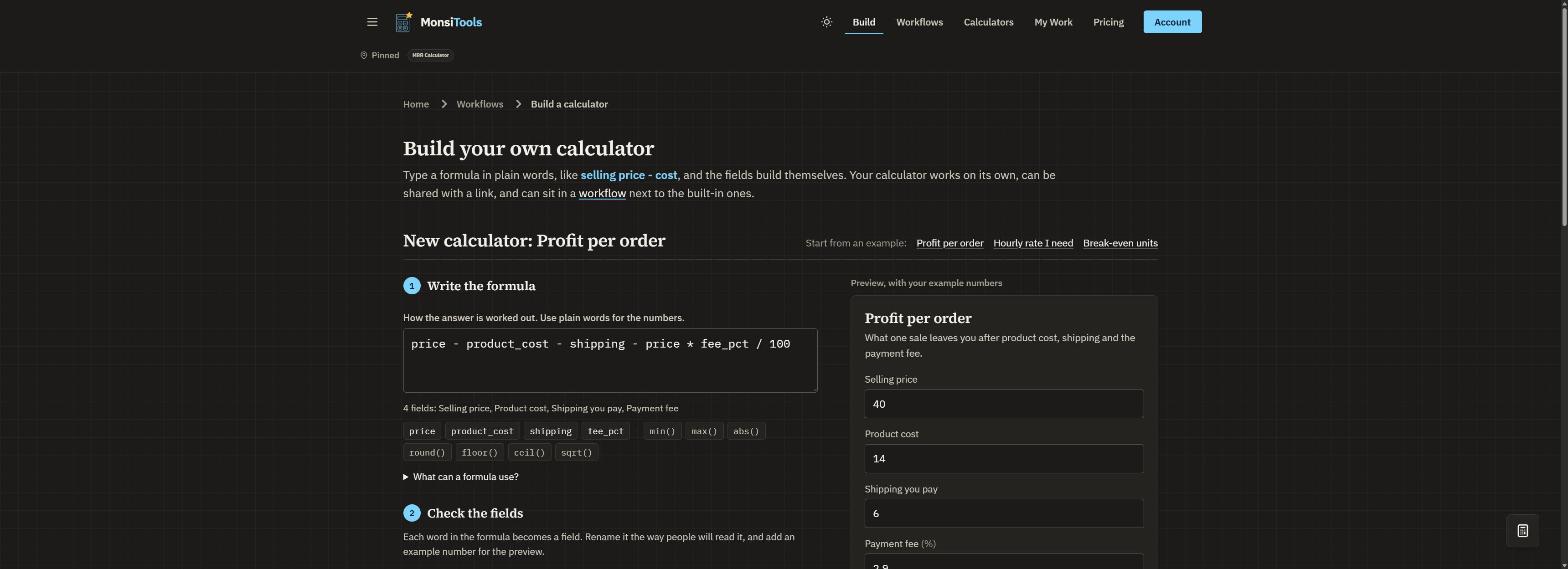Click the 'Profit per order' preview title
The width and height of the screenshot is (1568, 569).
[918, 318]
